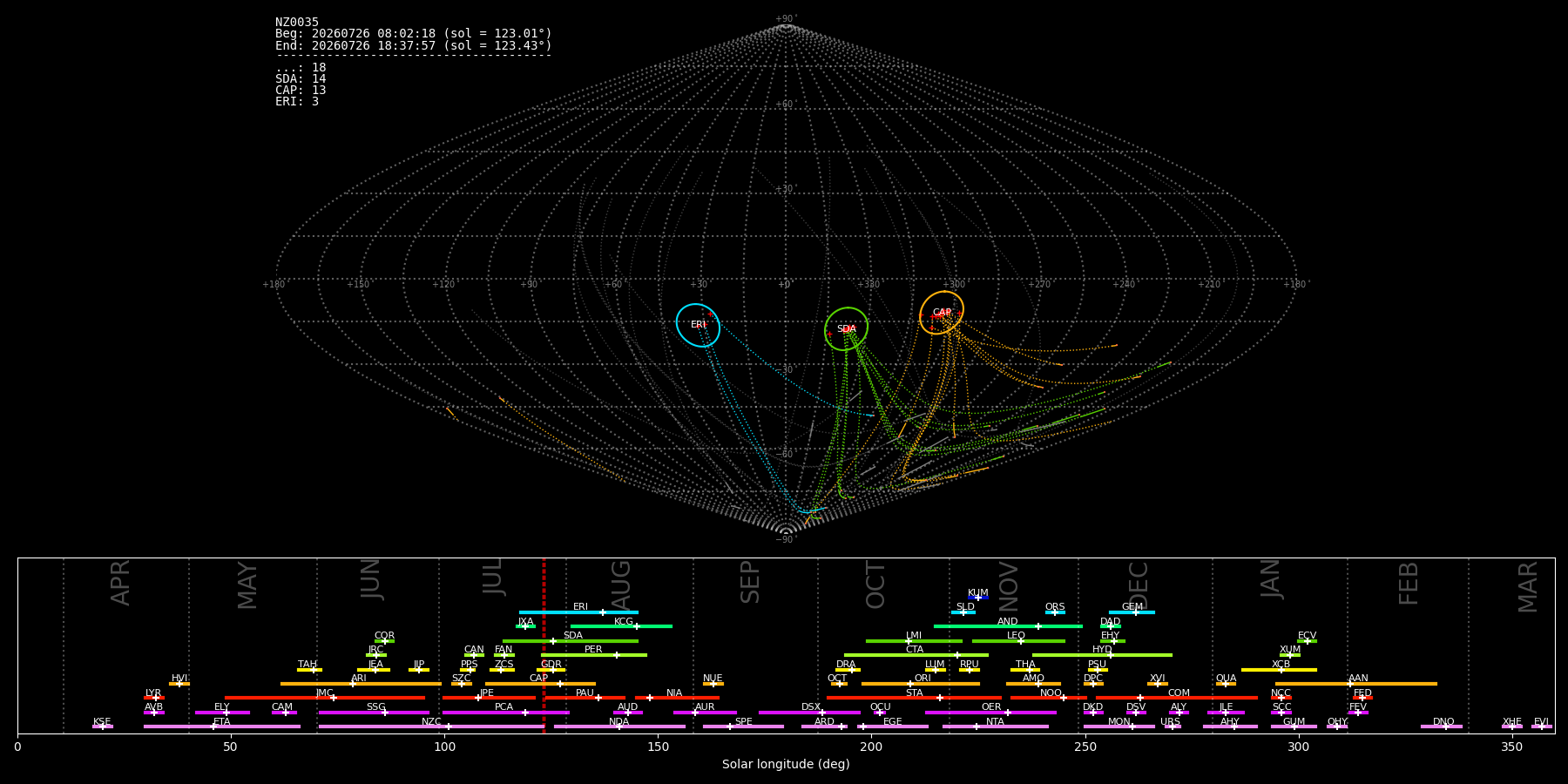The height and width of the screenshot is (784, 1568).
Task: Click the 'End: 20260726 18:37:57' line
Action: coord(414,45)
